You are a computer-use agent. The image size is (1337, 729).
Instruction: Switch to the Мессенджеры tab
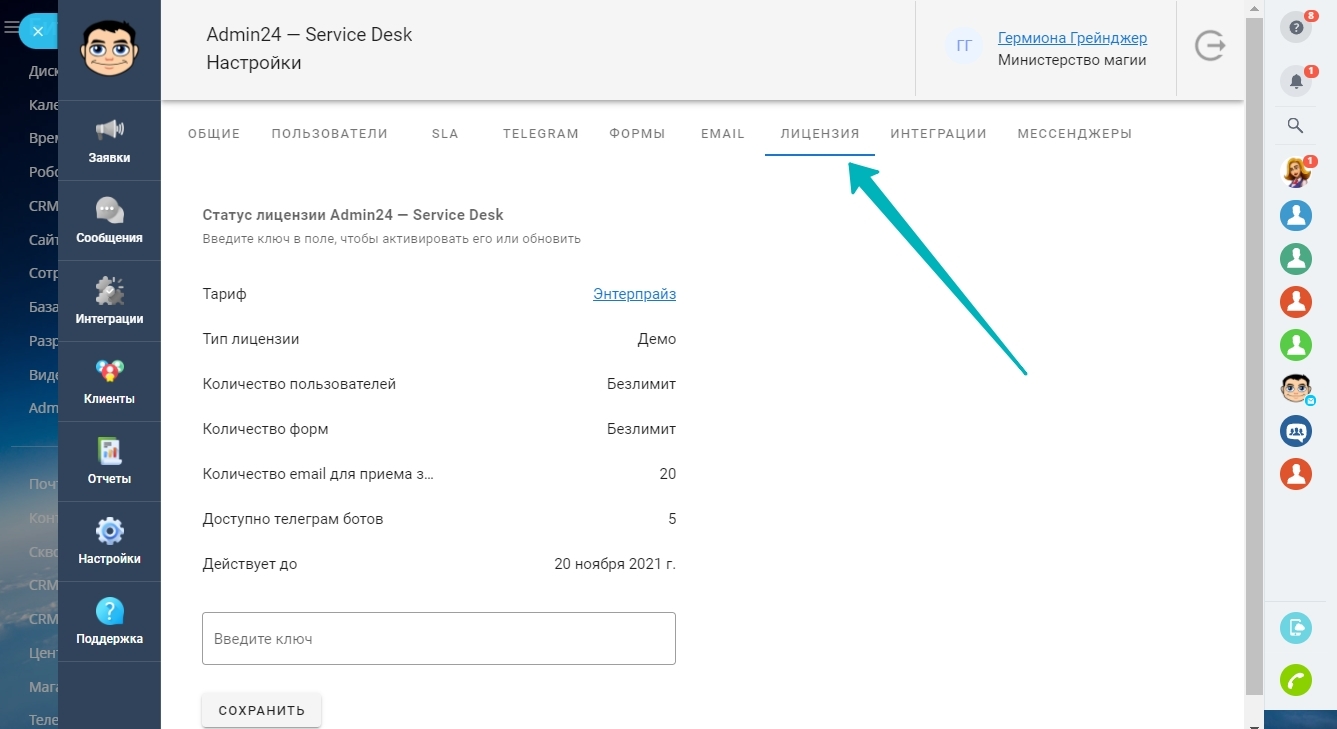click(1075, 134)
